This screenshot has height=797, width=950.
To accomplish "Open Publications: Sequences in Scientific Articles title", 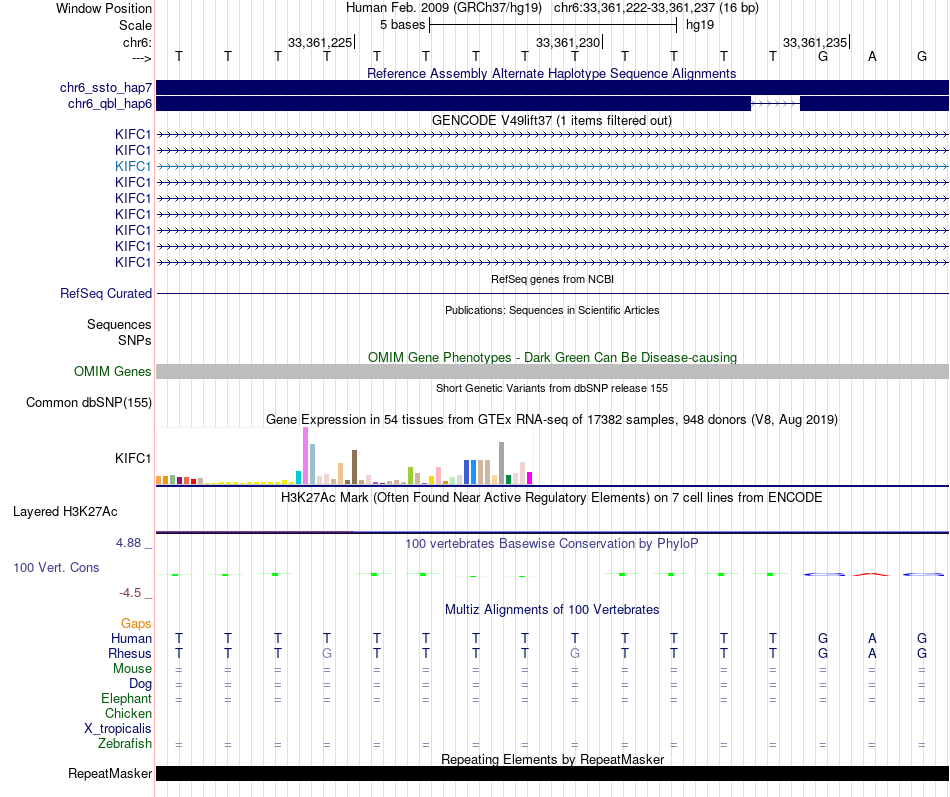I will coord(552,310).
